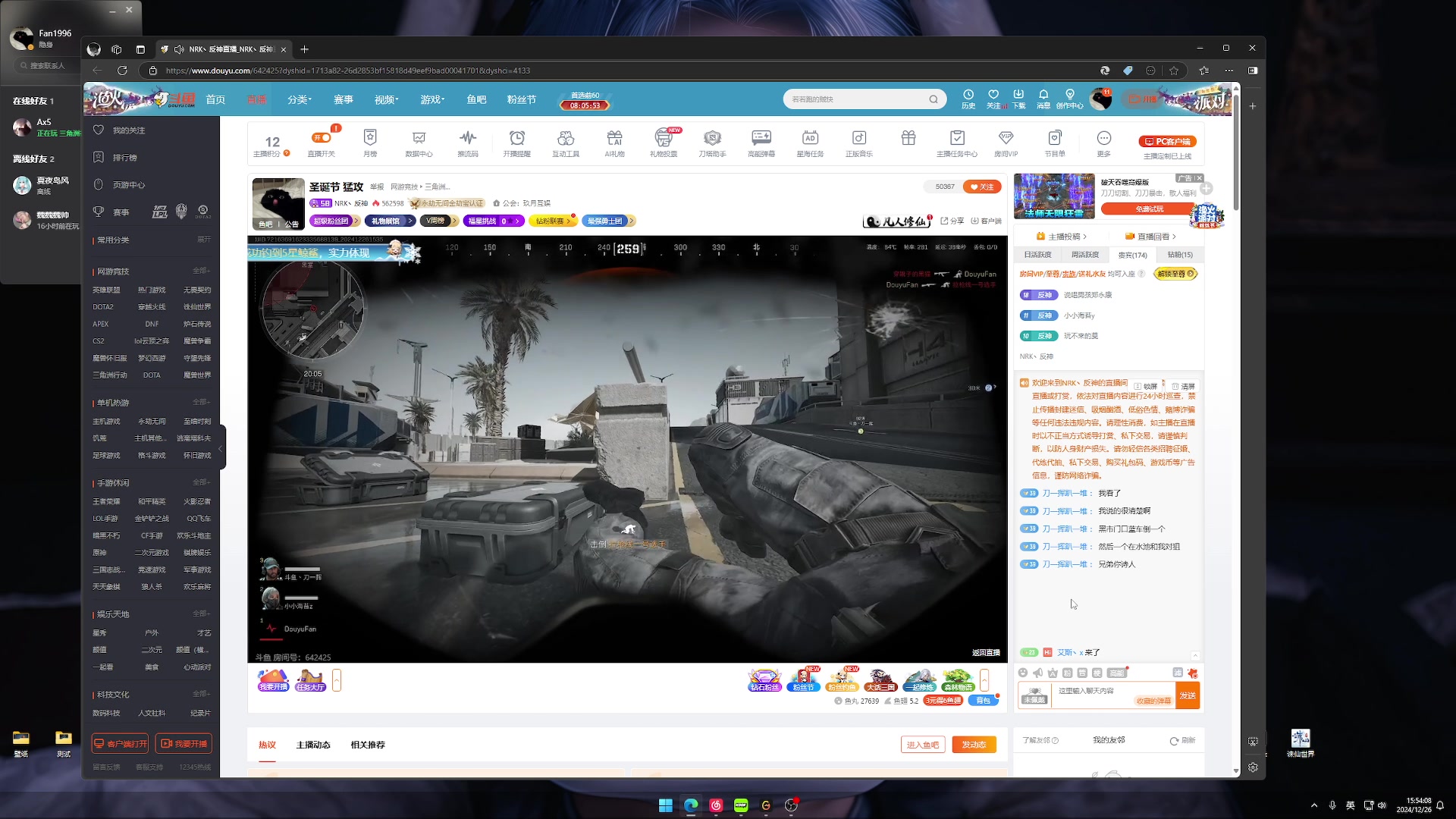
Task: Open Windows Start button
Action: pos(666,805)
